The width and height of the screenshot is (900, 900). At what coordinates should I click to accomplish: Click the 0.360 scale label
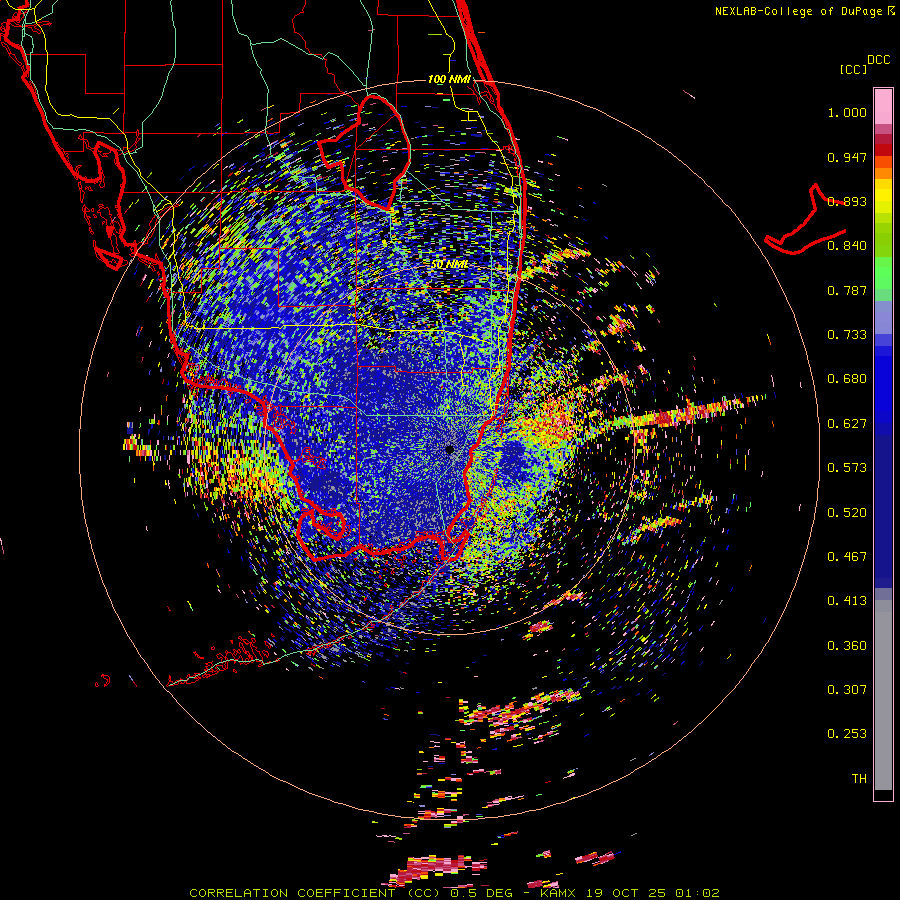click(847, 646)
